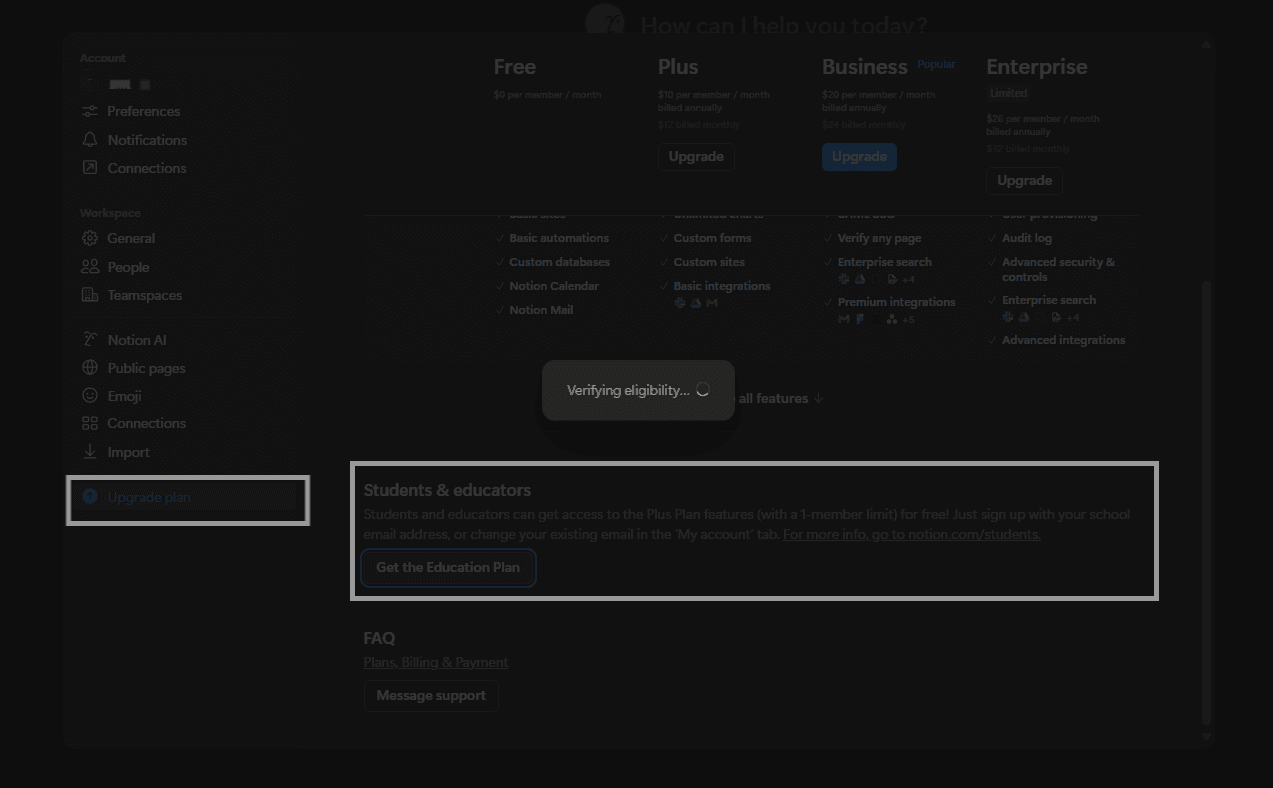The image size is (1273, 788).
Task: Open Notion AI settings icon
Action: 90,340
